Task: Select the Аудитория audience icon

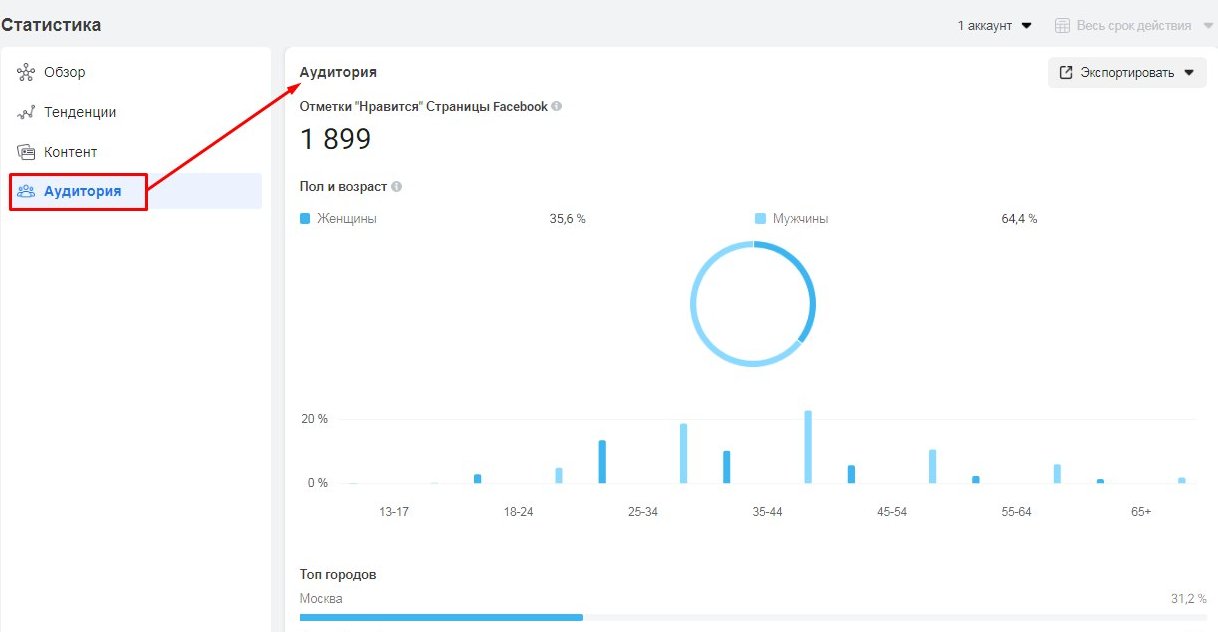Action: [24, 191]
